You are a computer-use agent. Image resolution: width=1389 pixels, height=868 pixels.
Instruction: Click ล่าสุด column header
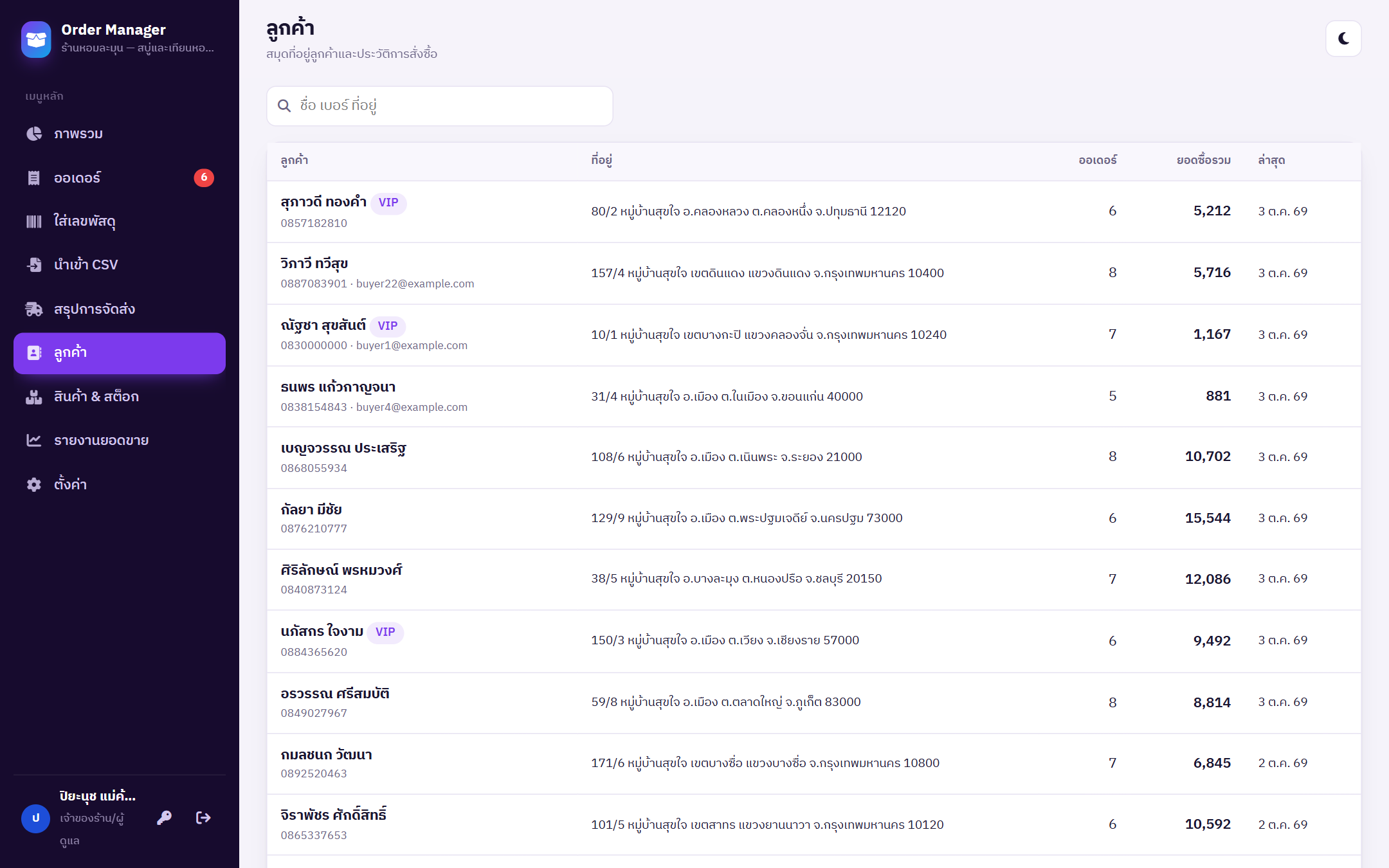coord(1271,160)
